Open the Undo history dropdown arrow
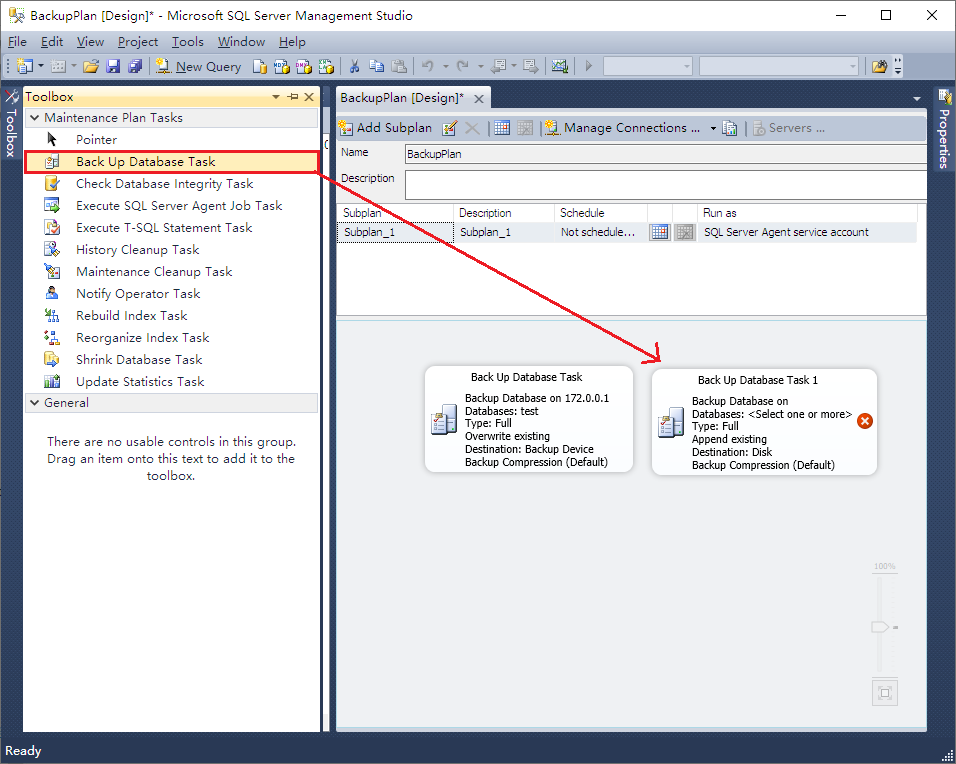 [x=446, y=66]
